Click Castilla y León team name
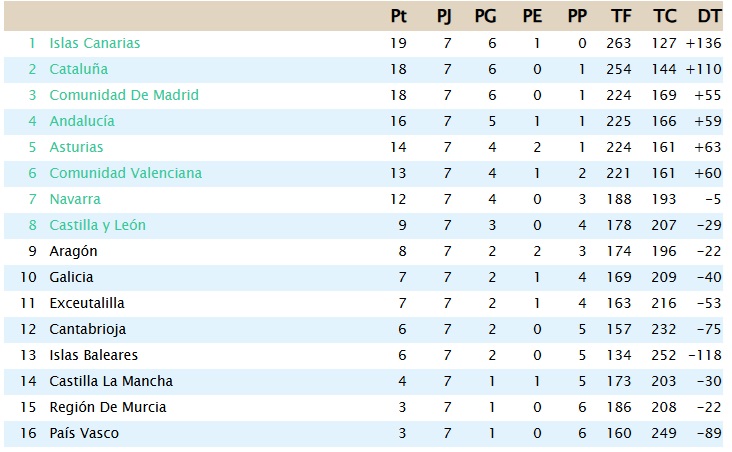Viewport: 732px width, 452px height. [x=97, y=225]
